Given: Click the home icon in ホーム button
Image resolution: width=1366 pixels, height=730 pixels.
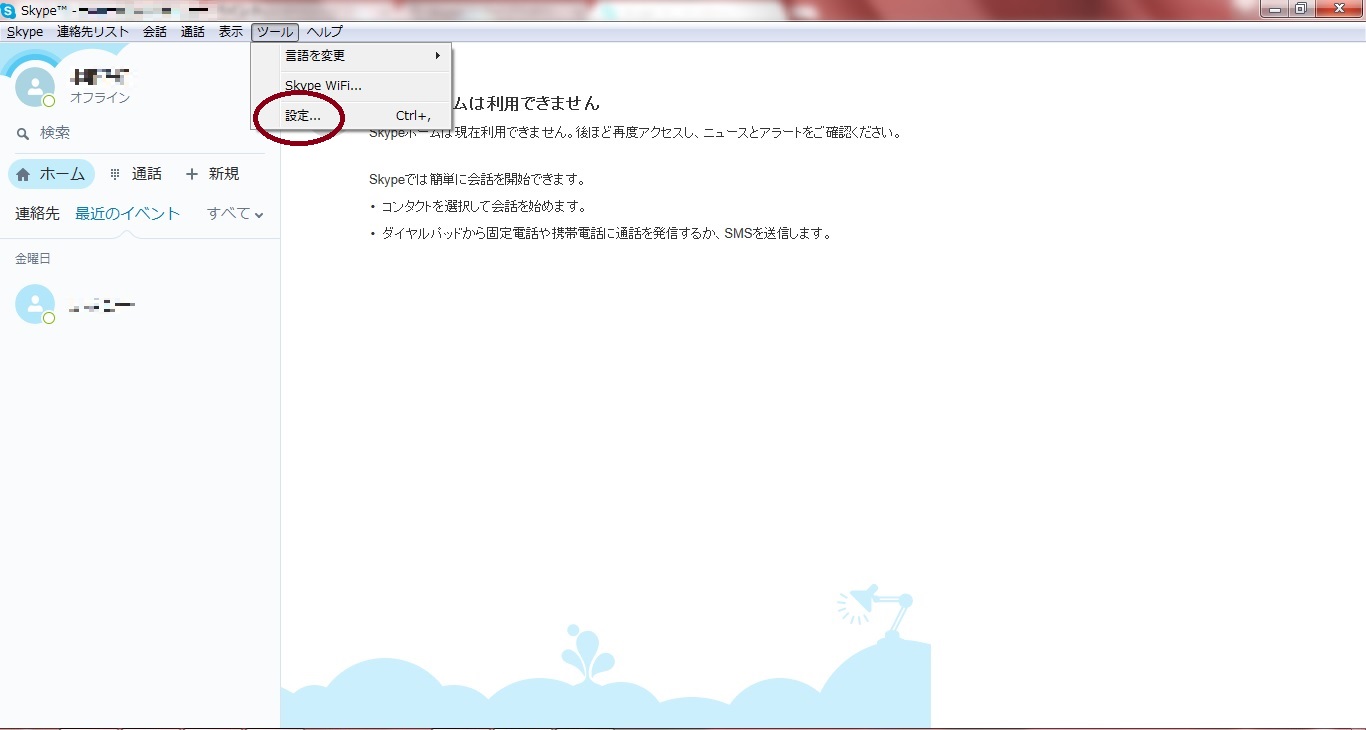Looking at the screenshot, I should coord(23,174).
